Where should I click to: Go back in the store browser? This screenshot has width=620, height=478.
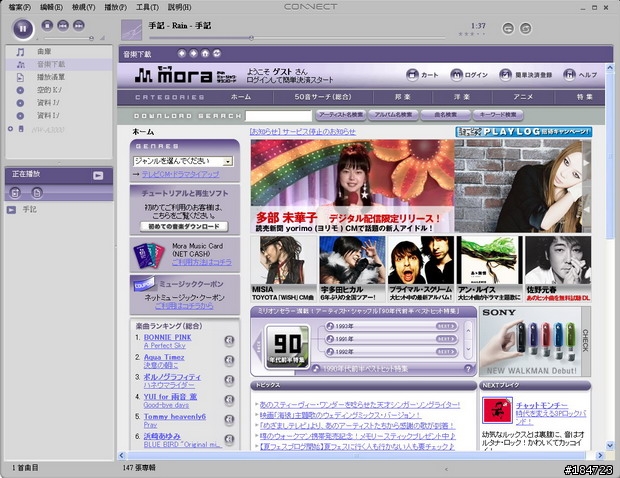(x=181, y=53)
